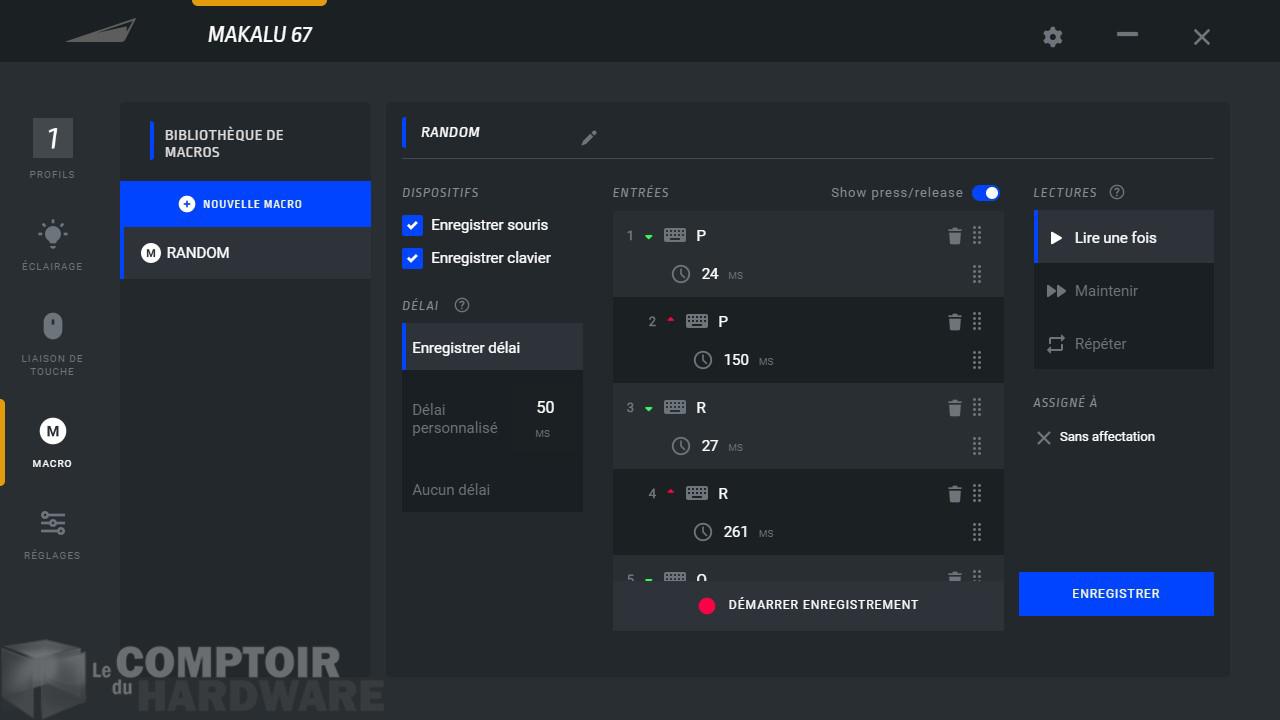
Task: Click the Nouvelle Macro button
Action: (245, 204)
